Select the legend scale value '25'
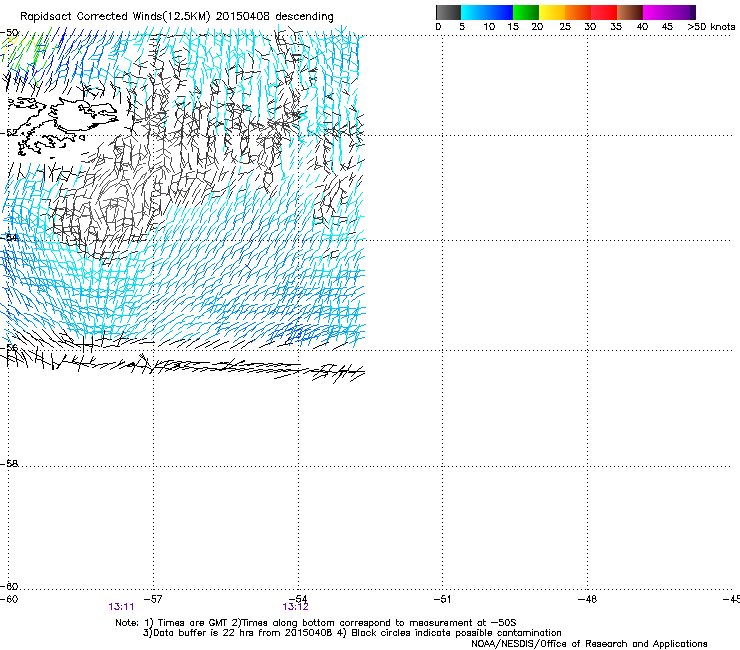The image size is (740, 650). (x=565, y=27)
